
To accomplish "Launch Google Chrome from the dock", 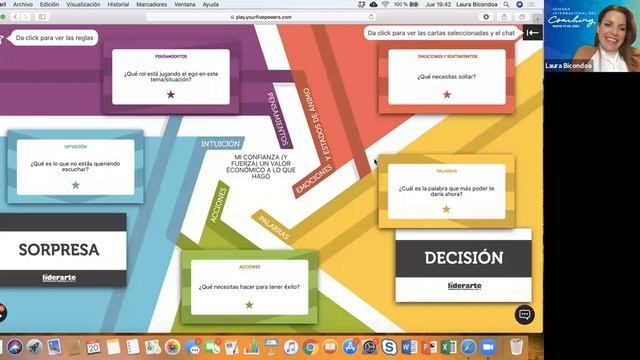I will point(310,347).
